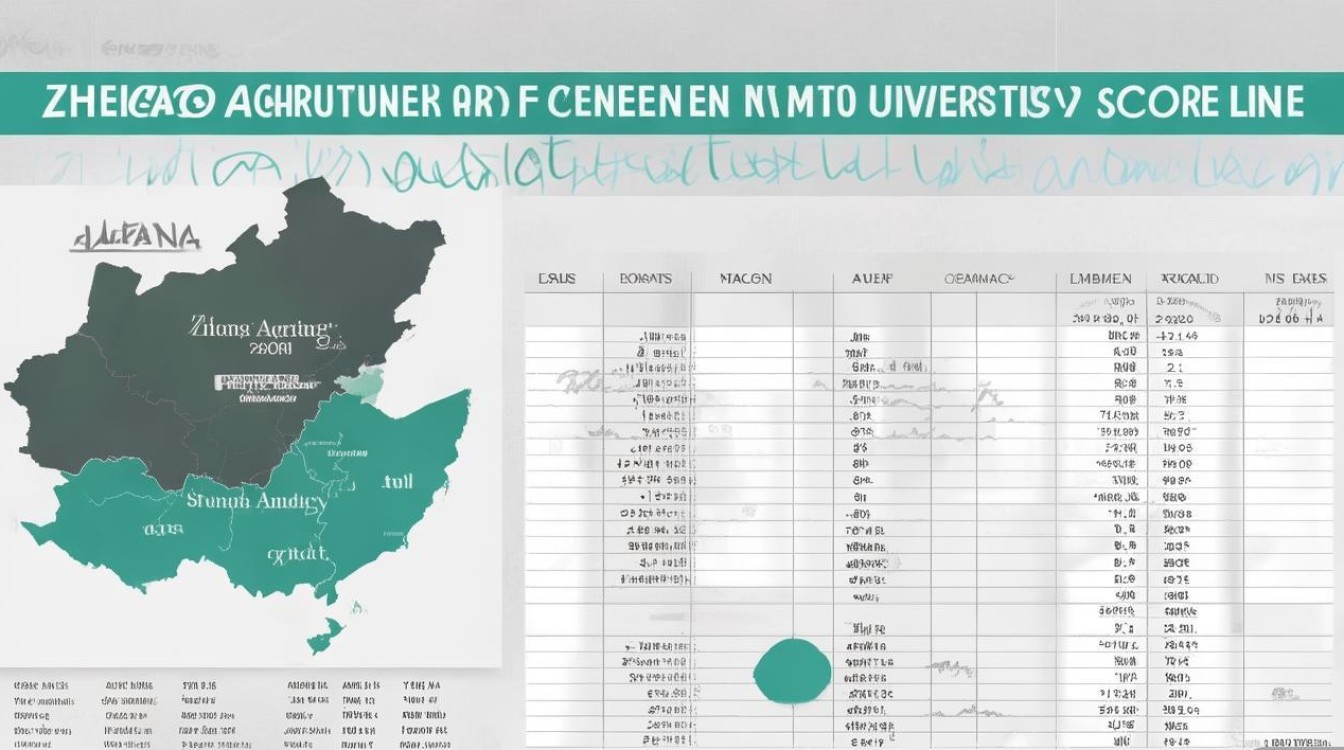Image resolution: width=1344 pixels, height=750 pixels.
Task: Click the underlined 'dLFANA' map heading
Action: coord(137,238)
